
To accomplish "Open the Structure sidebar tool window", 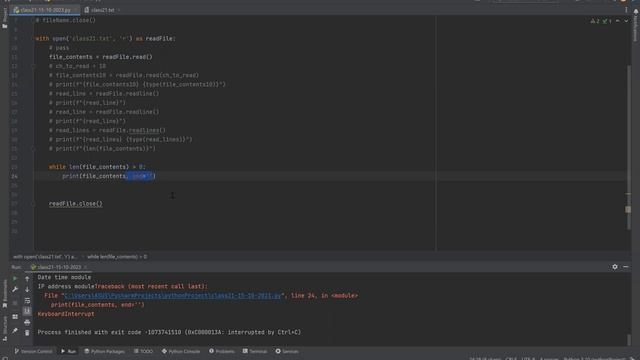I will [x=4, y=329].
